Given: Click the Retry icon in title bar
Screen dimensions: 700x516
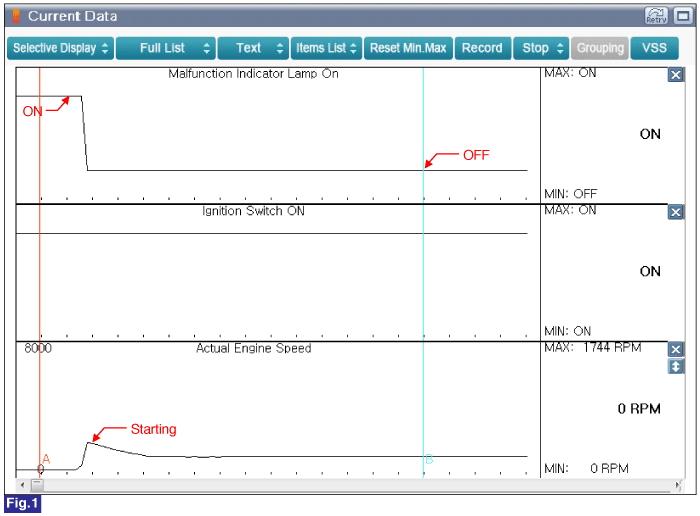Looking at the screenshot, I should pyautogui.click(x=656, y=16).
